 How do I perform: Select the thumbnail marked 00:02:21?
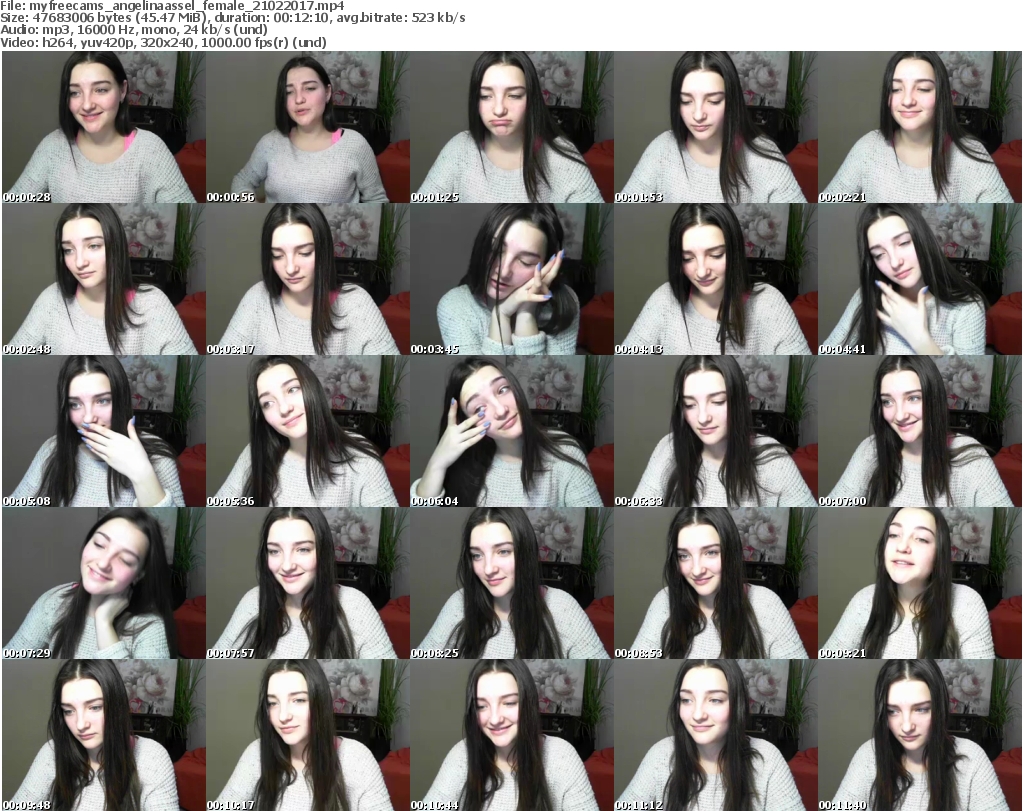(920, 127)
